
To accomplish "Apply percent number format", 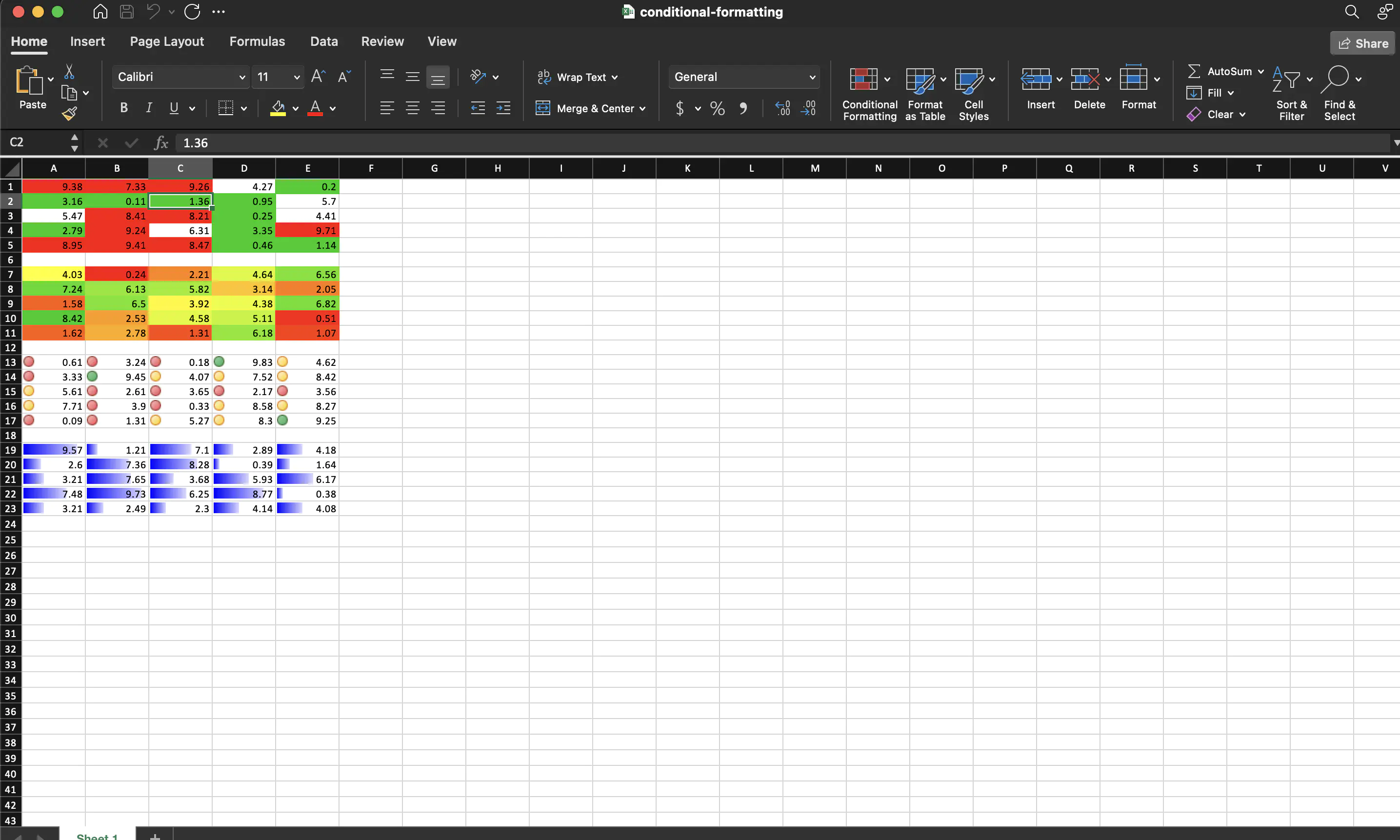I will coord(717,108).
